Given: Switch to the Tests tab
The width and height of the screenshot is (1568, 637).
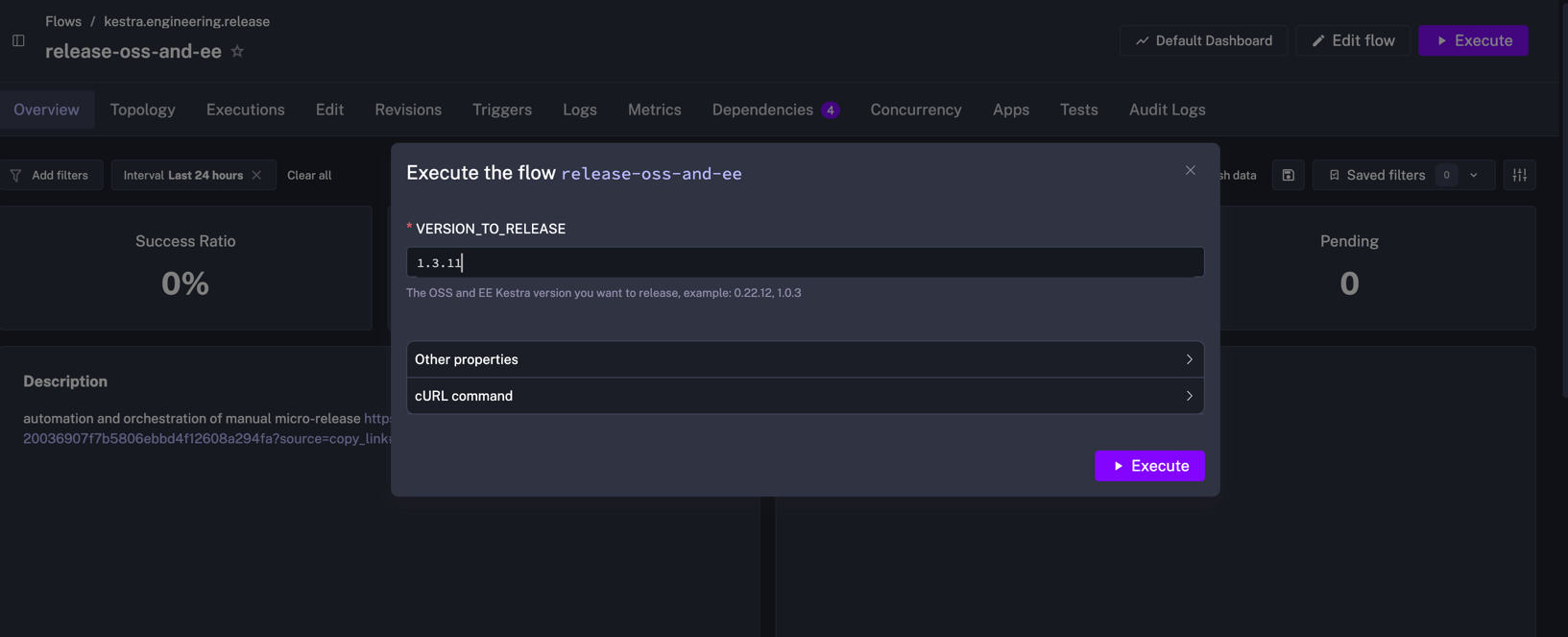Looking at the screenshot, I should (1078, 110).
